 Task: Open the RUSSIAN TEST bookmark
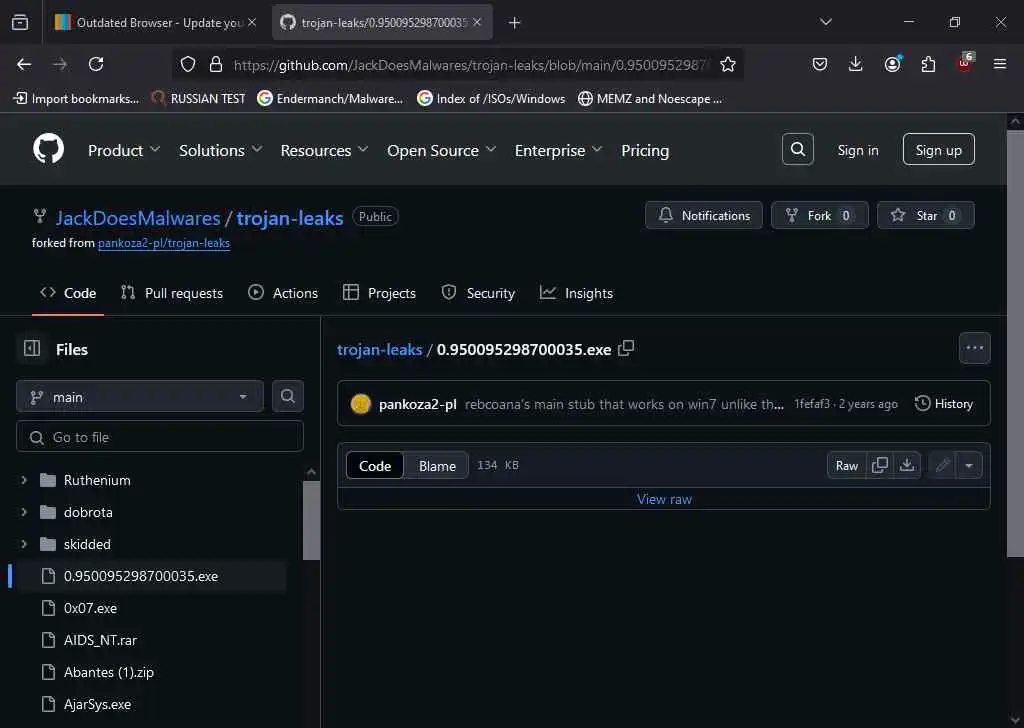(198, 99)
